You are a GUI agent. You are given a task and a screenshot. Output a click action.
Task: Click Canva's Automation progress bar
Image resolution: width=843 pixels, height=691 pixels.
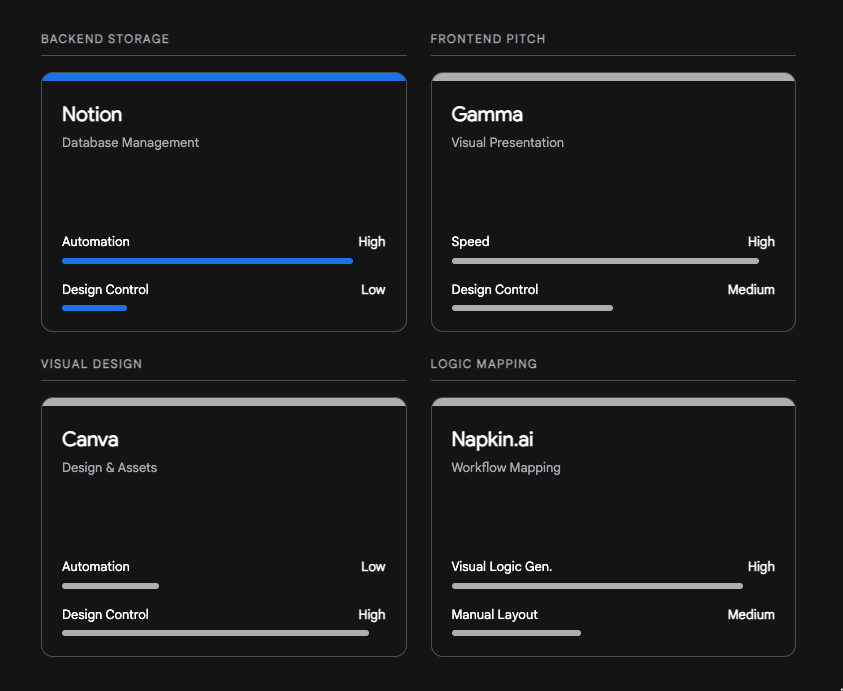[110, 586]
